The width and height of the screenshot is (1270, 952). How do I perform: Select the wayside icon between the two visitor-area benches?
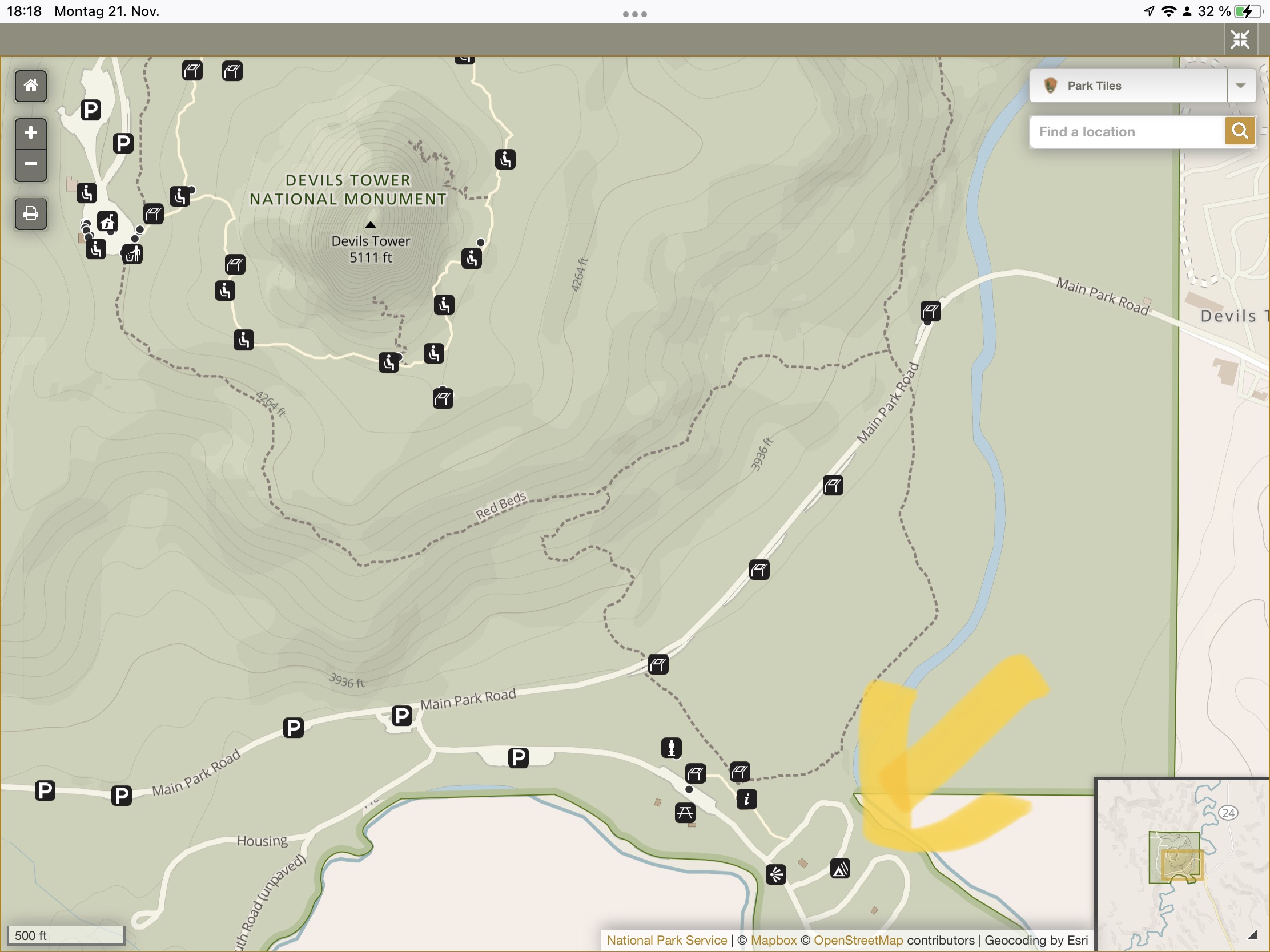click(153, 215)
